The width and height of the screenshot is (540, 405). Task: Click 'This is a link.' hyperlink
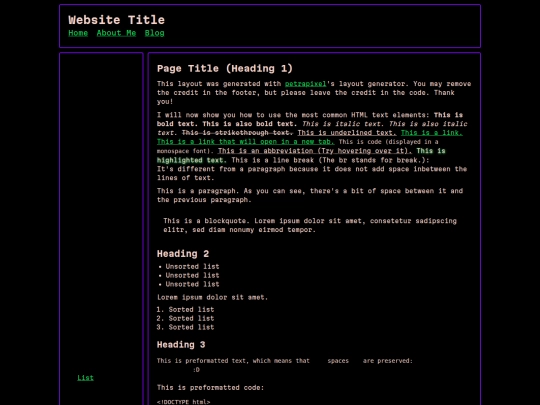tap(432, 133)
